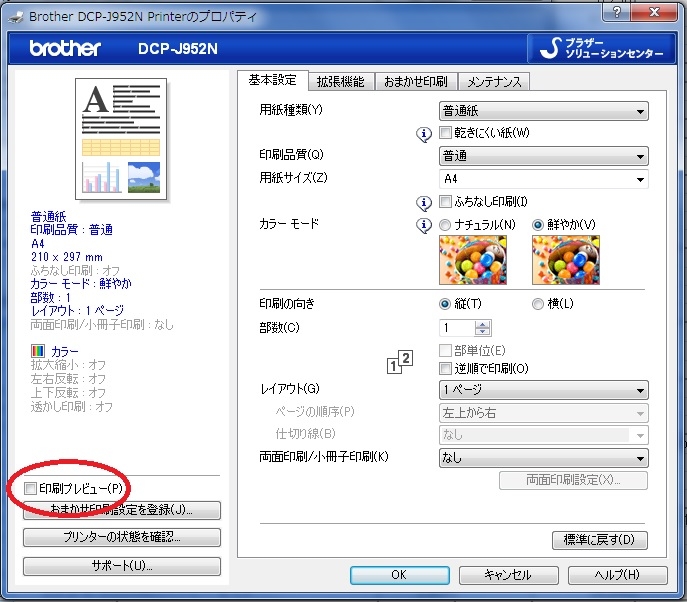
Task: Click the info icon beside 乾きにくい紙
Action: pyautogui.click(x=424, y=134)
